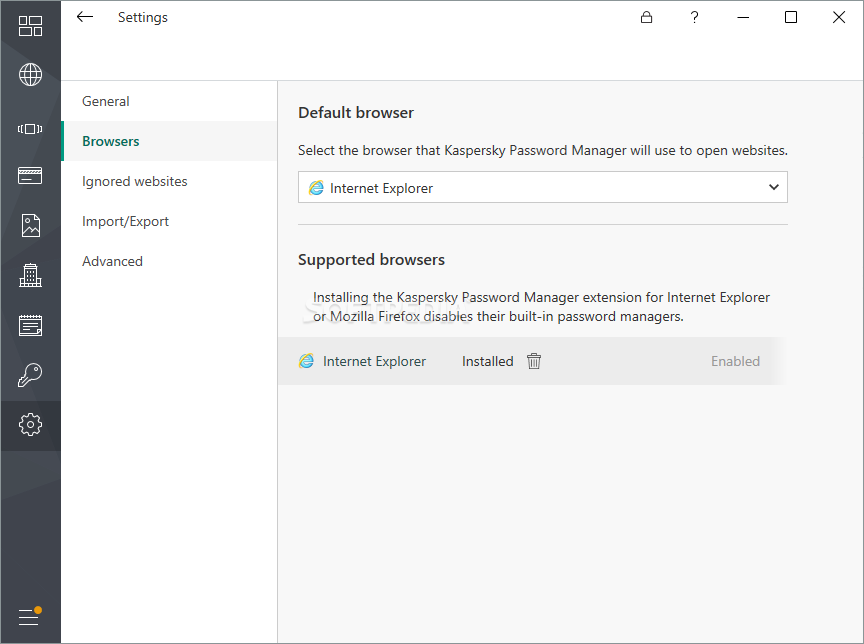The height and width of the screenshot is (644, 864).
Task: Click the Settings title text
Action: (x=143, y=18)
